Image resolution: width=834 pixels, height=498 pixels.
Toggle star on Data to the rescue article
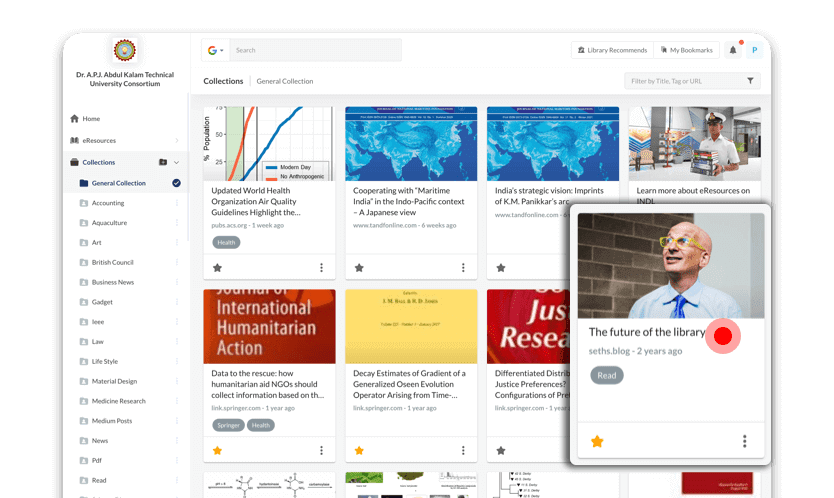click(217, 451)
